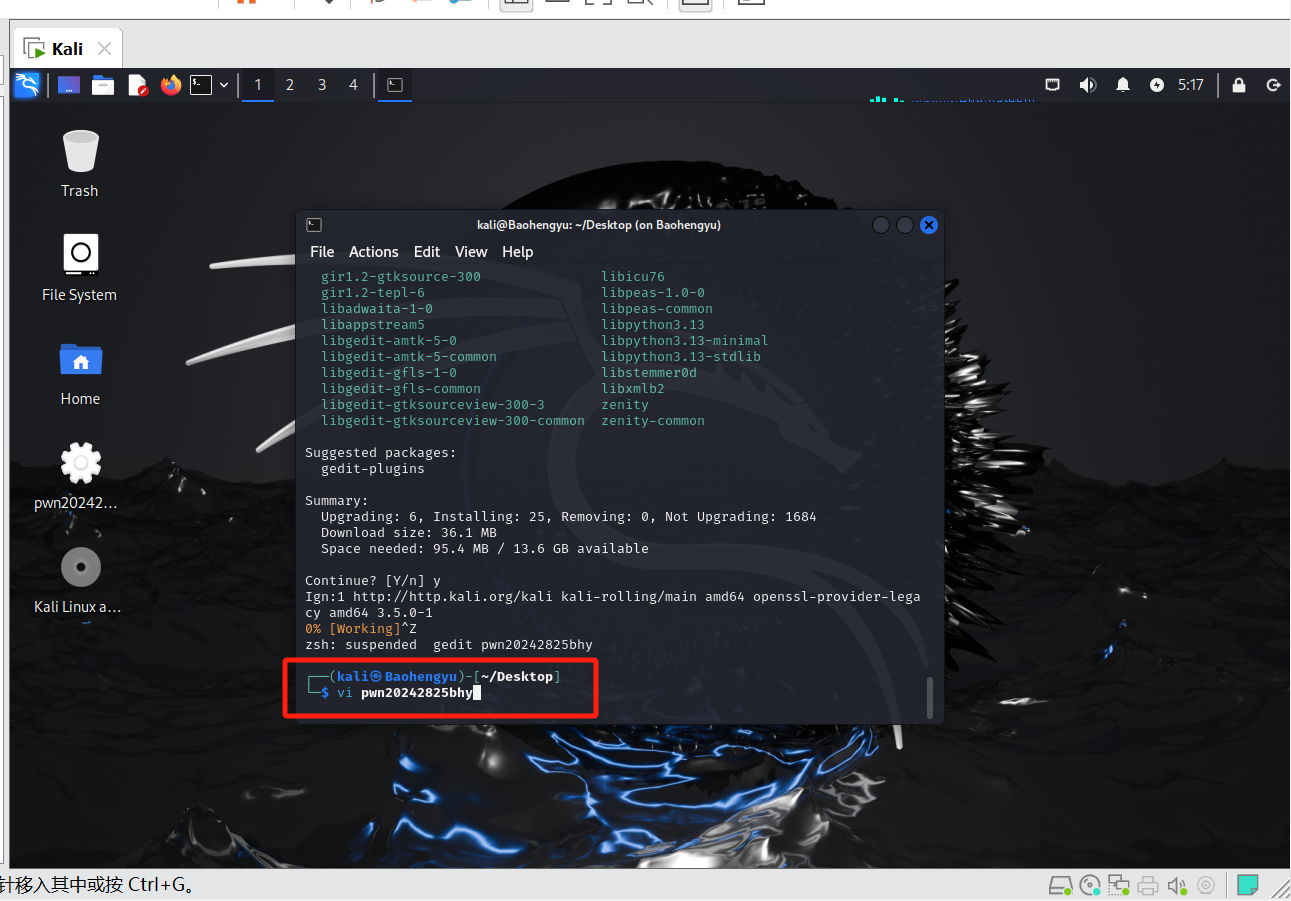Click the VM sound card status icon
The image size is (1291, 901).
[x=1178, y=885]
